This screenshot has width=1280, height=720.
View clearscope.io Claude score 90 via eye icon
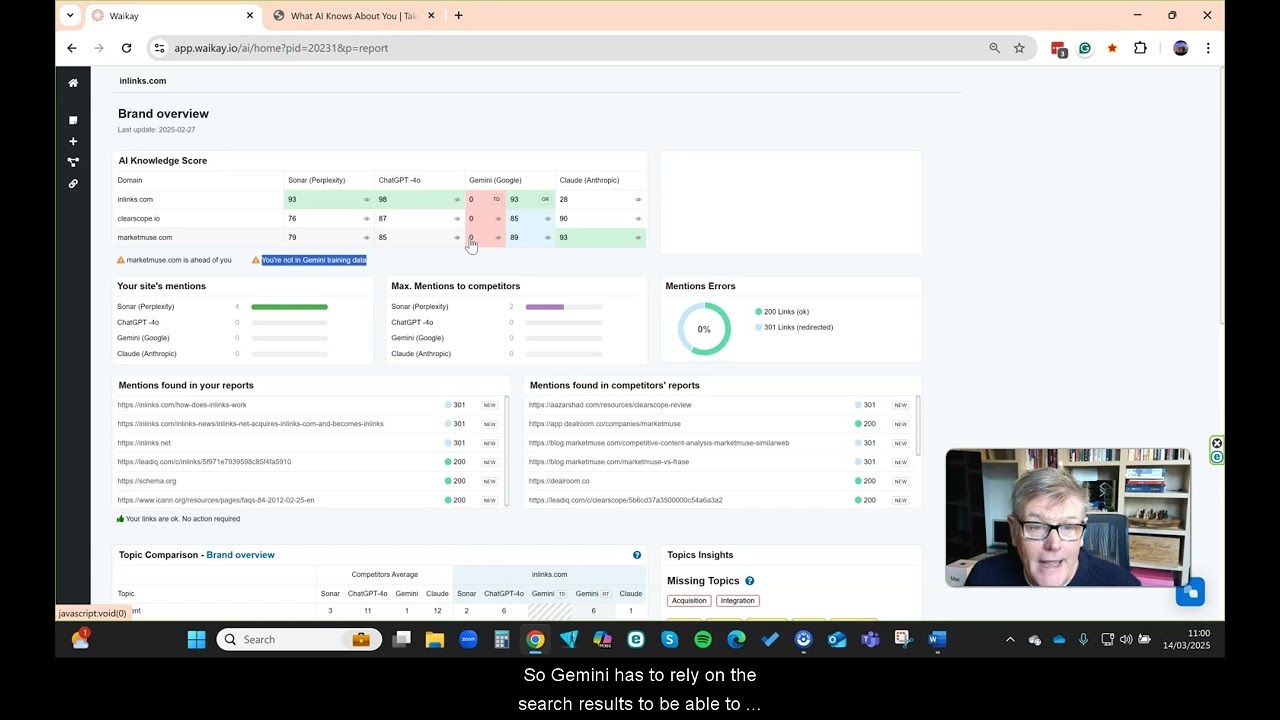pos(638,219)
